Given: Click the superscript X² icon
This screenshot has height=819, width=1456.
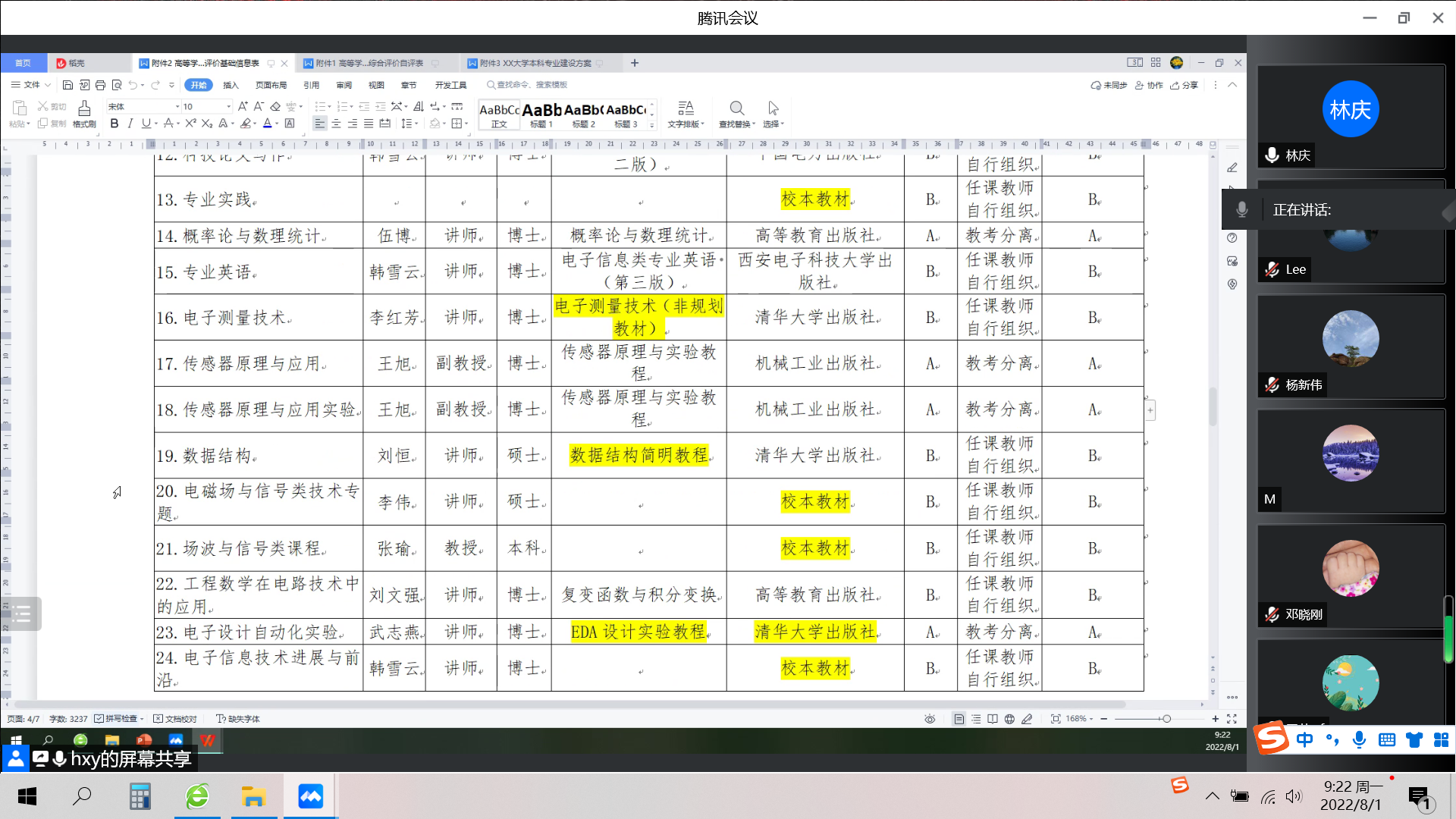Looking at the screenshot, I should (x=190, y=124).
